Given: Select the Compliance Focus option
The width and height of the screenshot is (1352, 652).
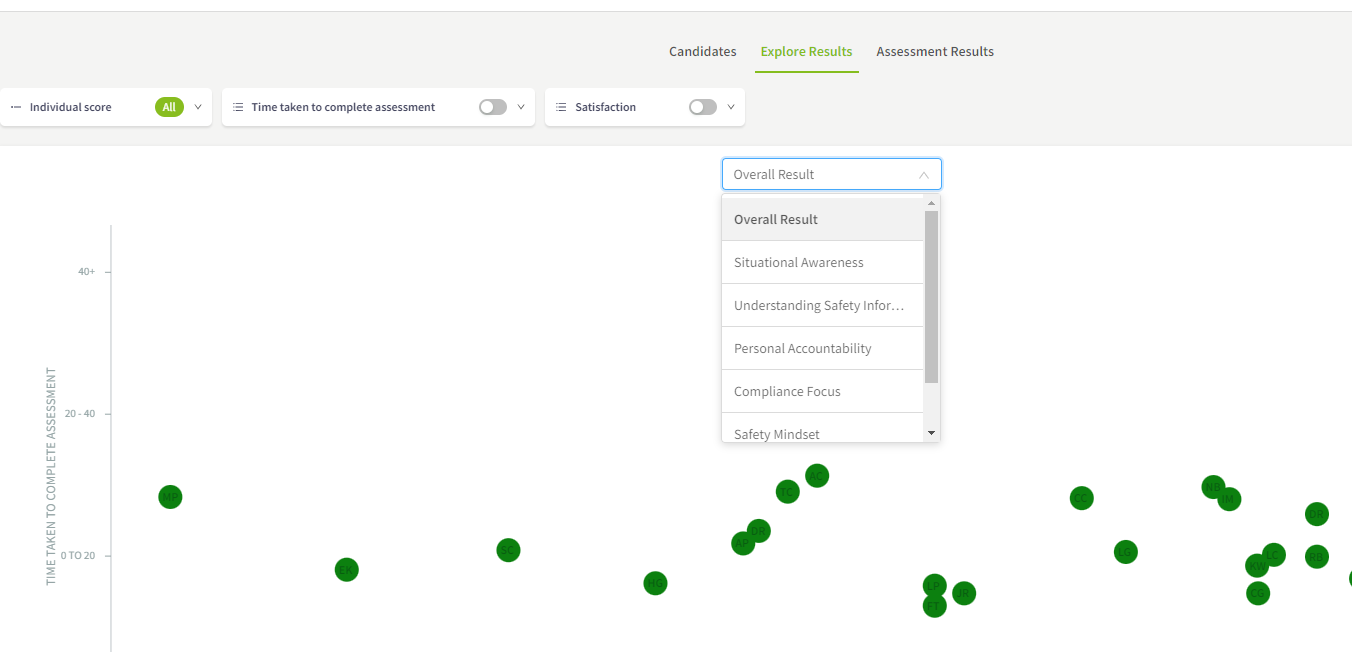Looking at the screenshot, I should point(787,392).
